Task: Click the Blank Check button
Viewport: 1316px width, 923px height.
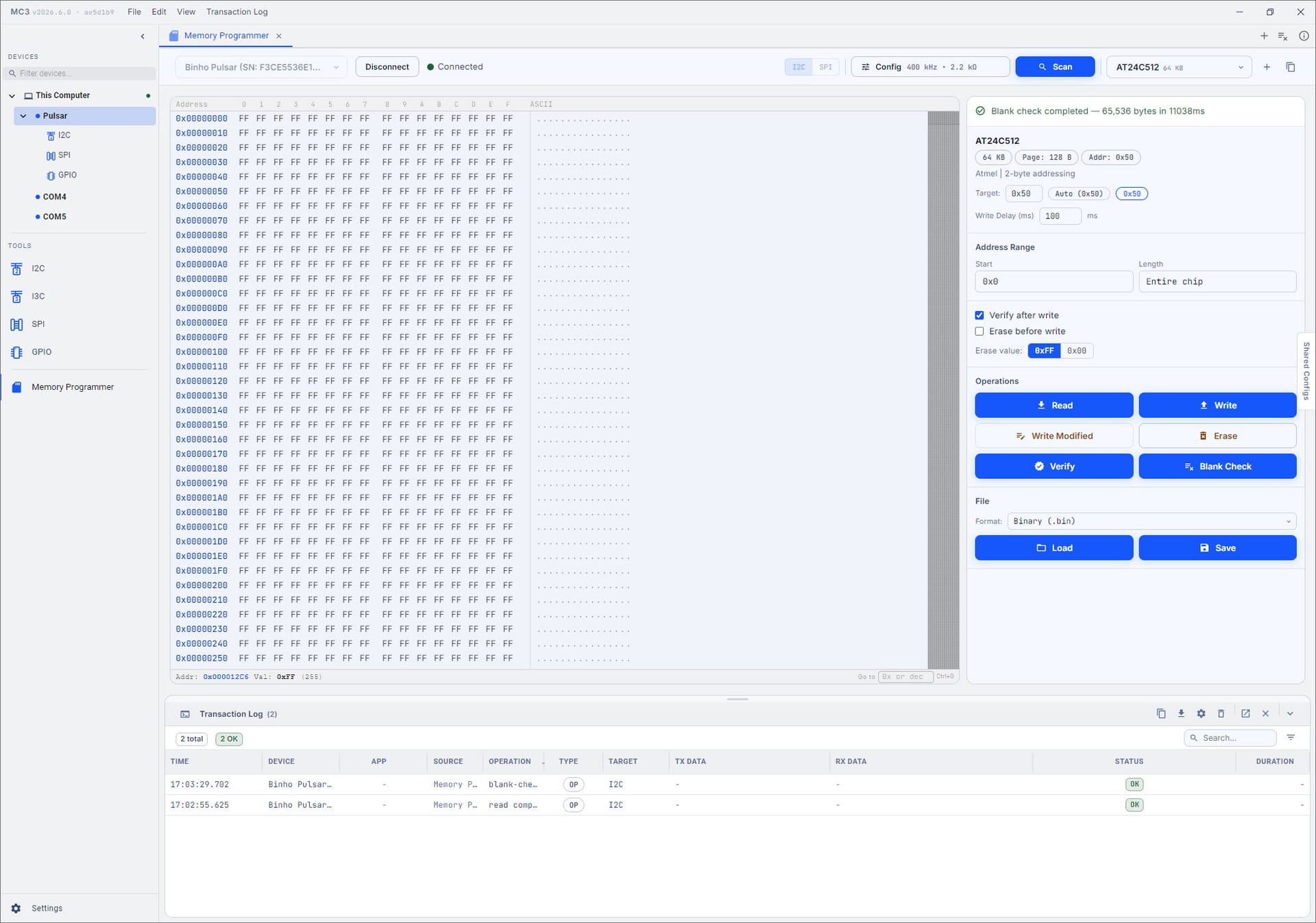Action: click(x=1217, y=466)
